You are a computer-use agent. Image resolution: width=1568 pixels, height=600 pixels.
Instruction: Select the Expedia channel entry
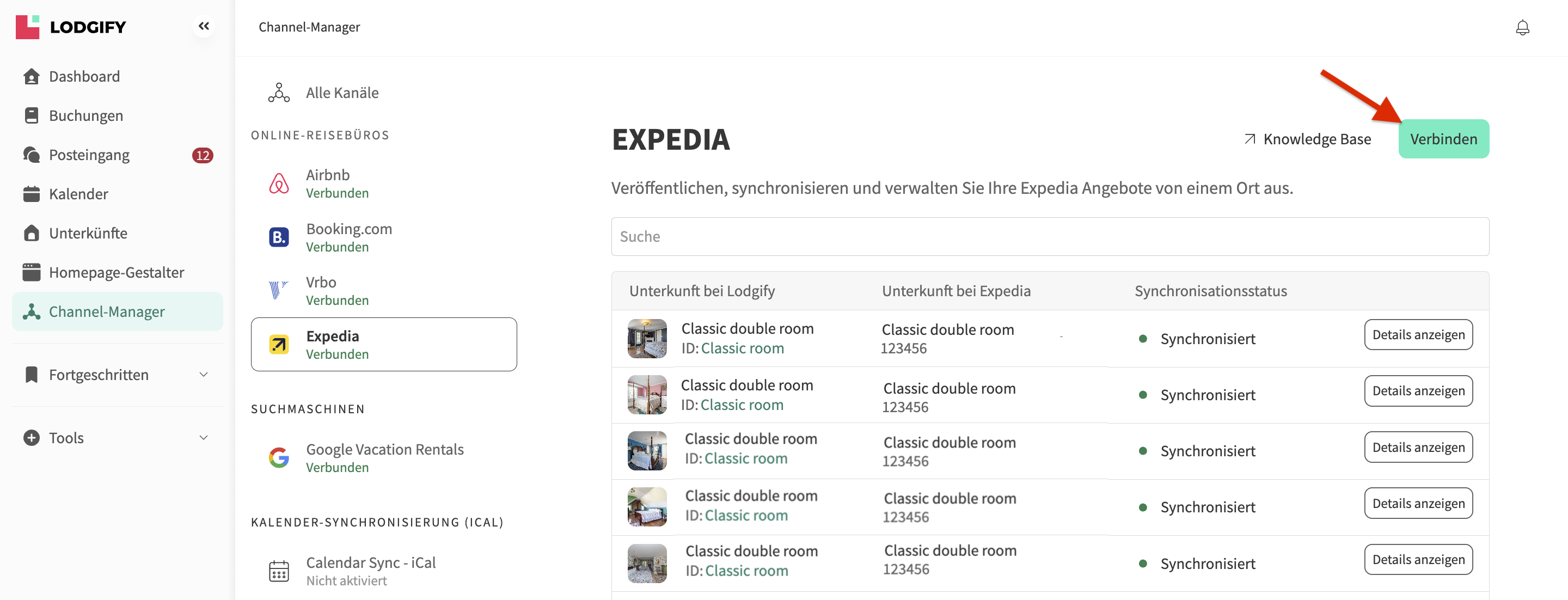383,345
